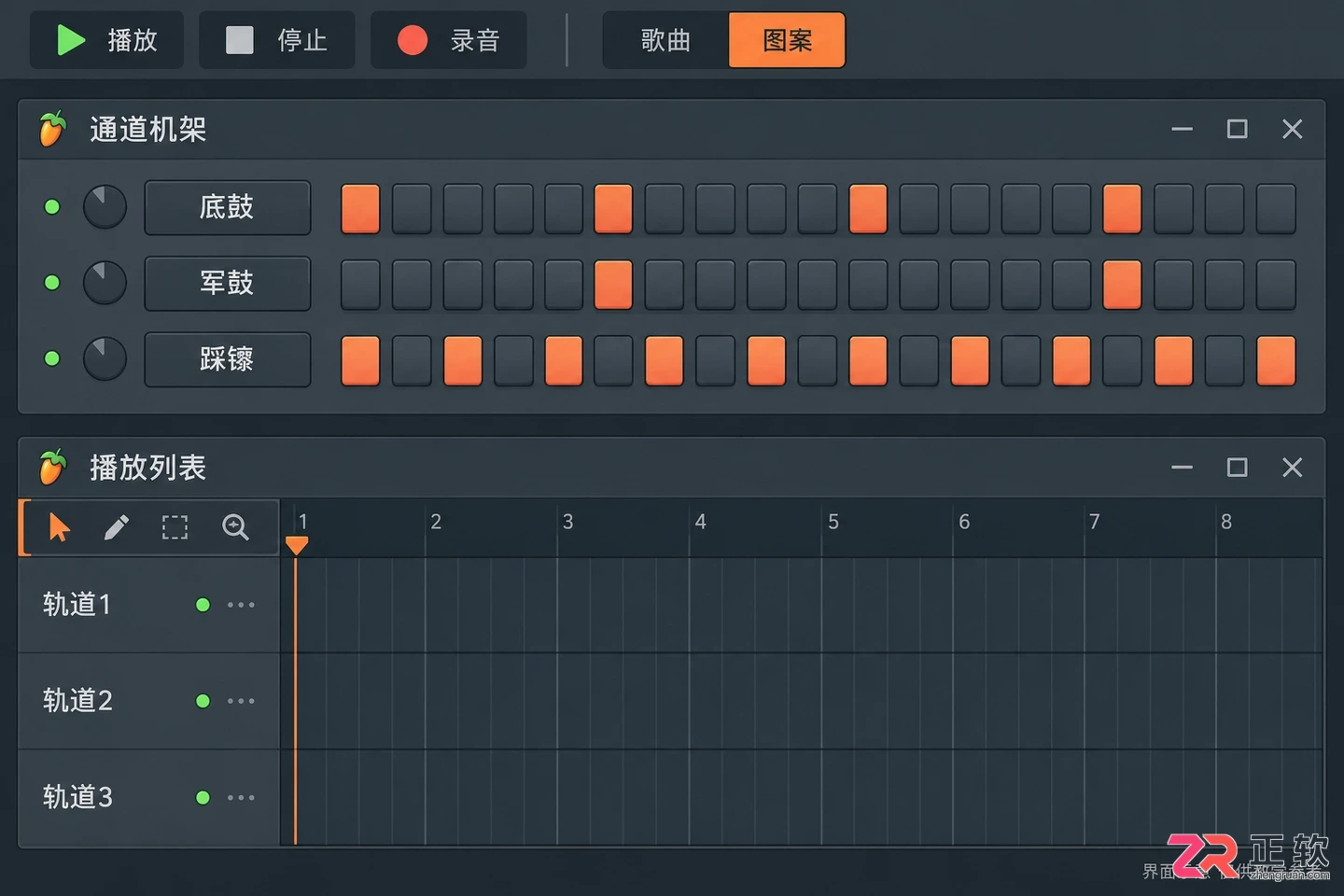Screen dimensions: 1344x896
Task: Mute the 军鼓 channel via green LED
Action: click(x=52, y=283)
